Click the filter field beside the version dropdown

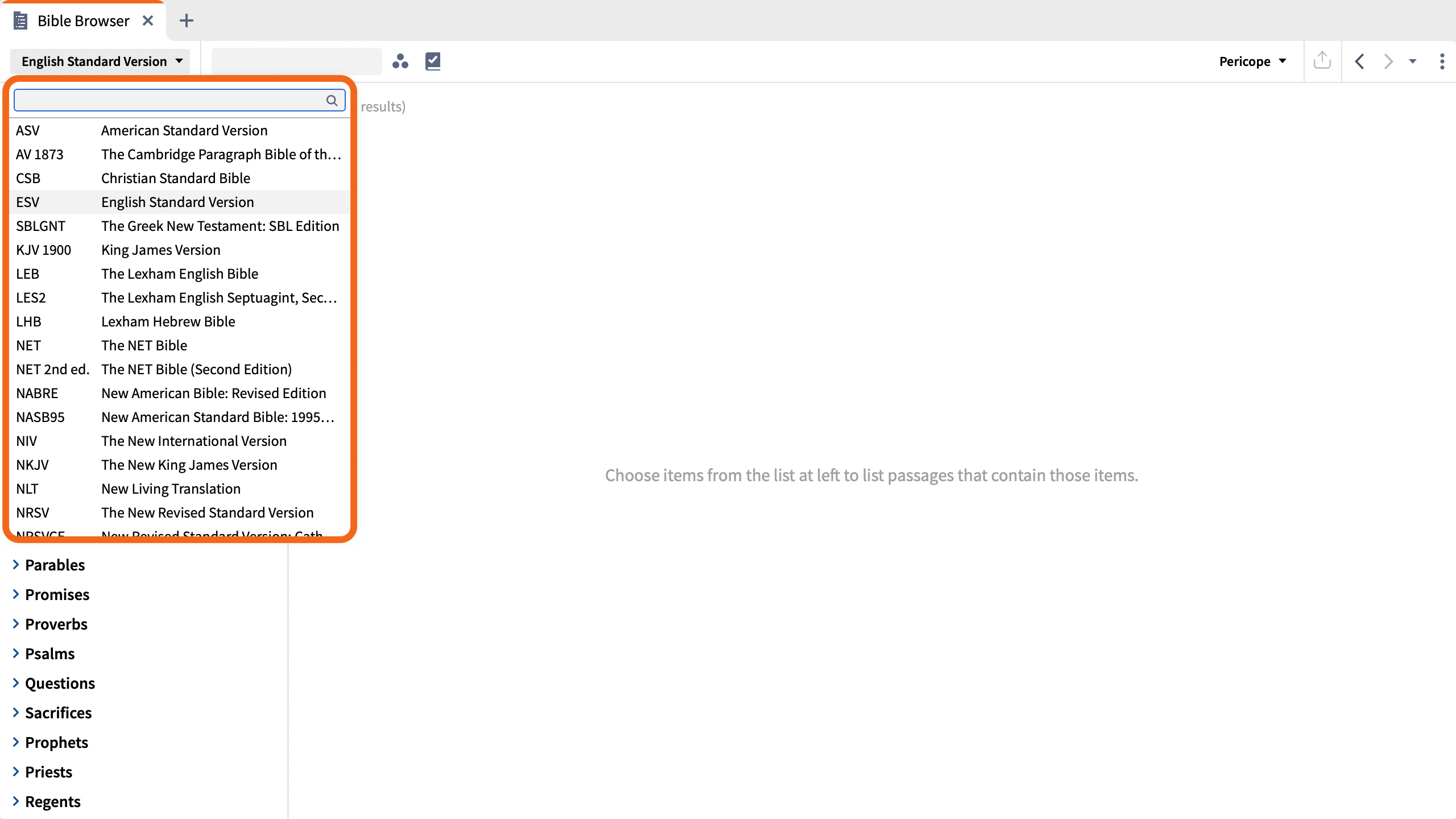297,61
